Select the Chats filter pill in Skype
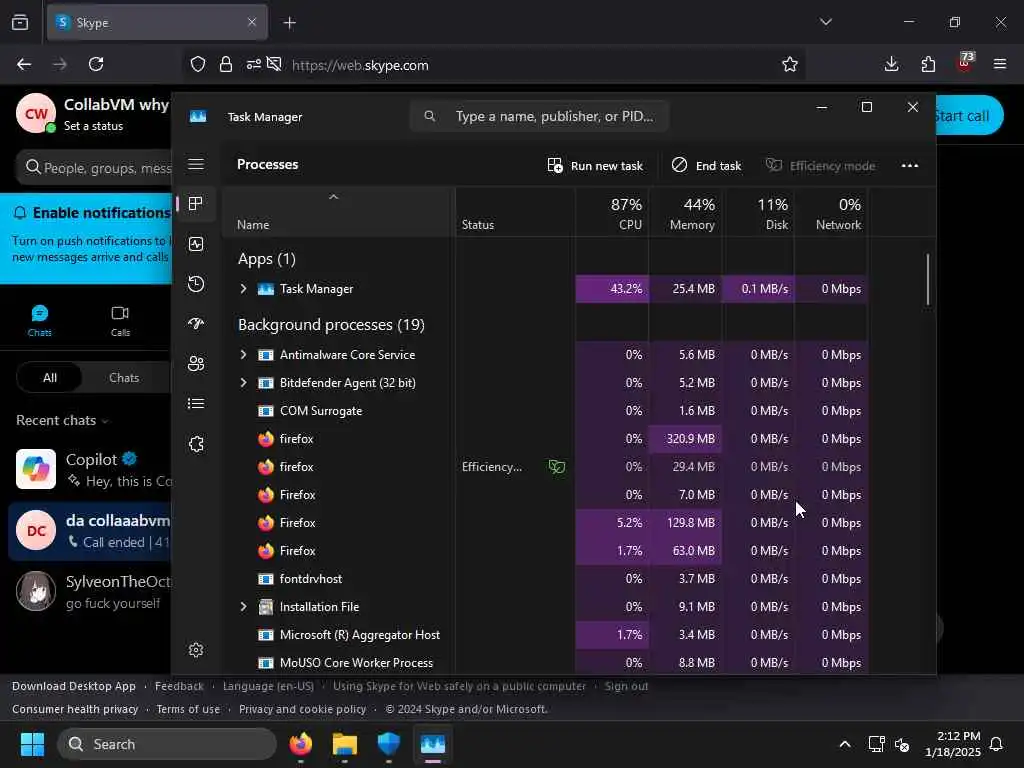 (x=124, y=377)
